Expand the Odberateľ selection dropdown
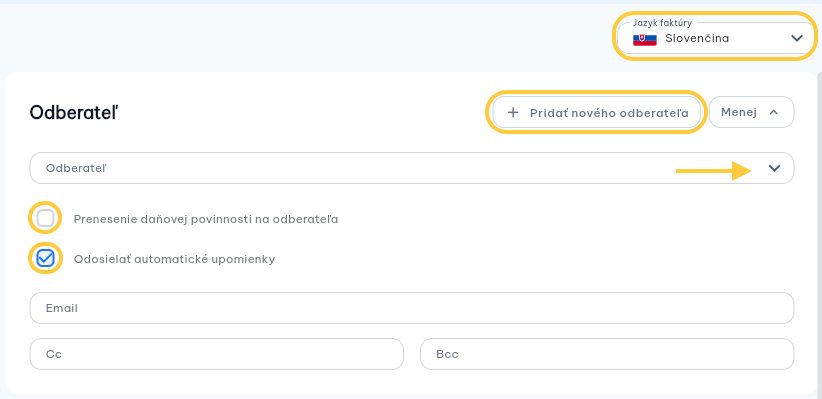822x399 pixels. pyautogui.click(x=412, y=168)
